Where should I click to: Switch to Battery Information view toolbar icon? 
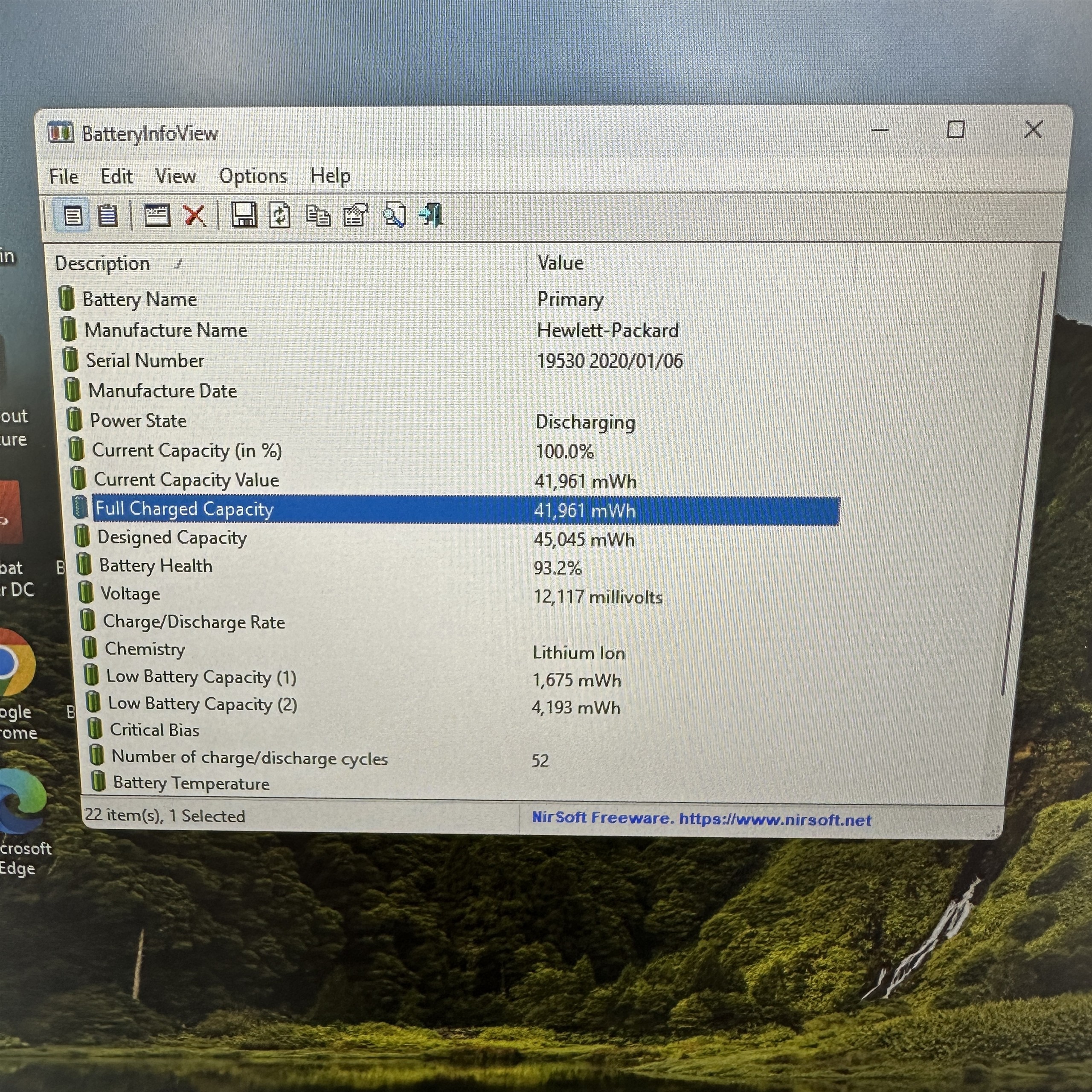[73, 216]
